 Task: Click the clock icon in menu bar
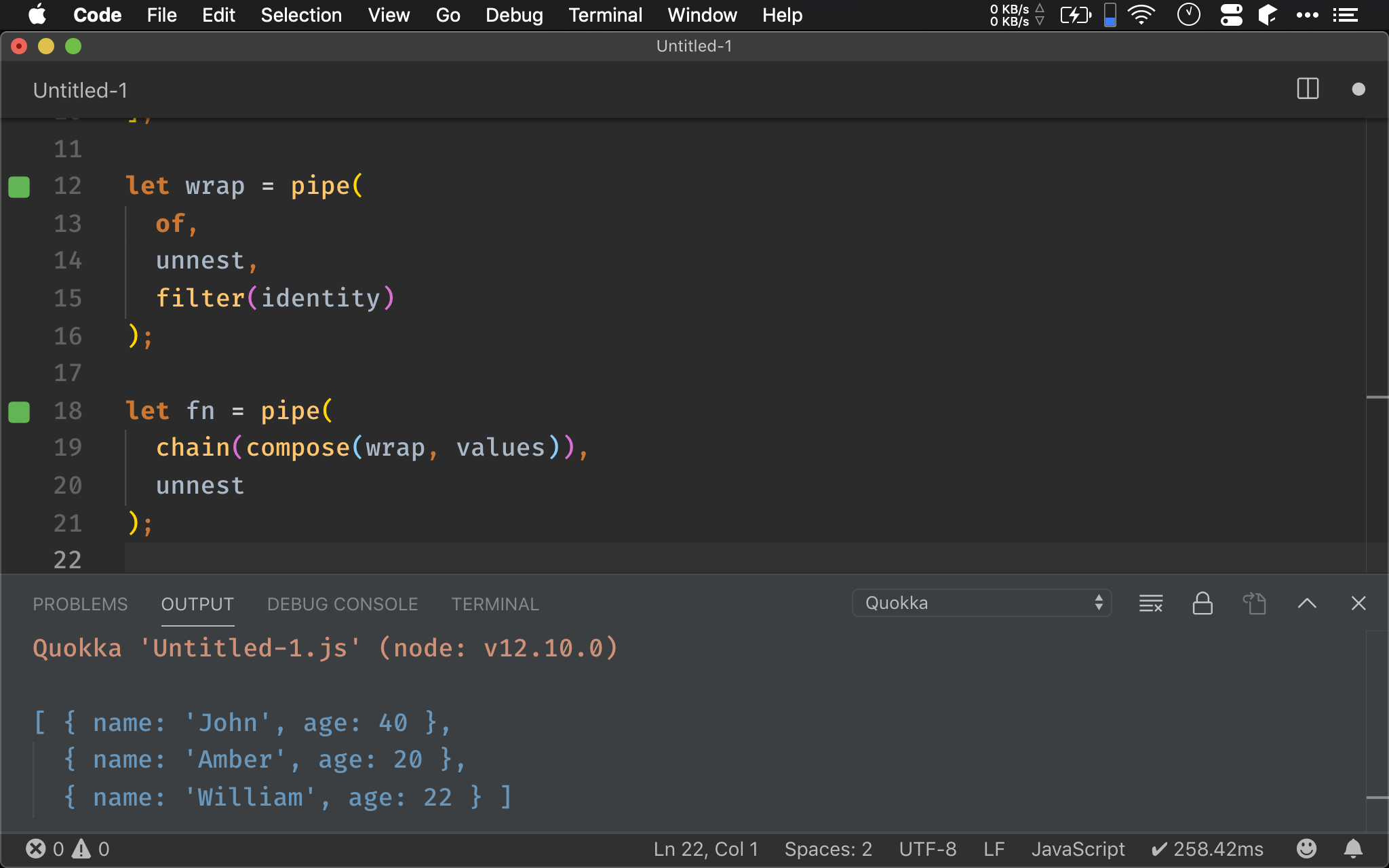coord(1188,15)
